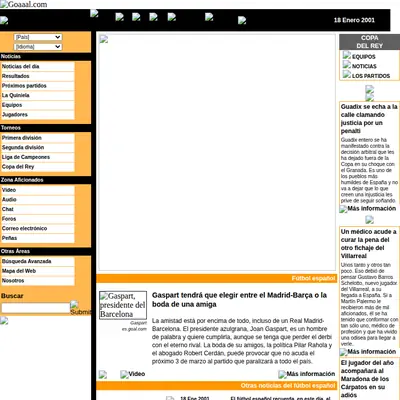
Task: Click the icon beside Noticias in Copa del Rey
Action: 347,65
